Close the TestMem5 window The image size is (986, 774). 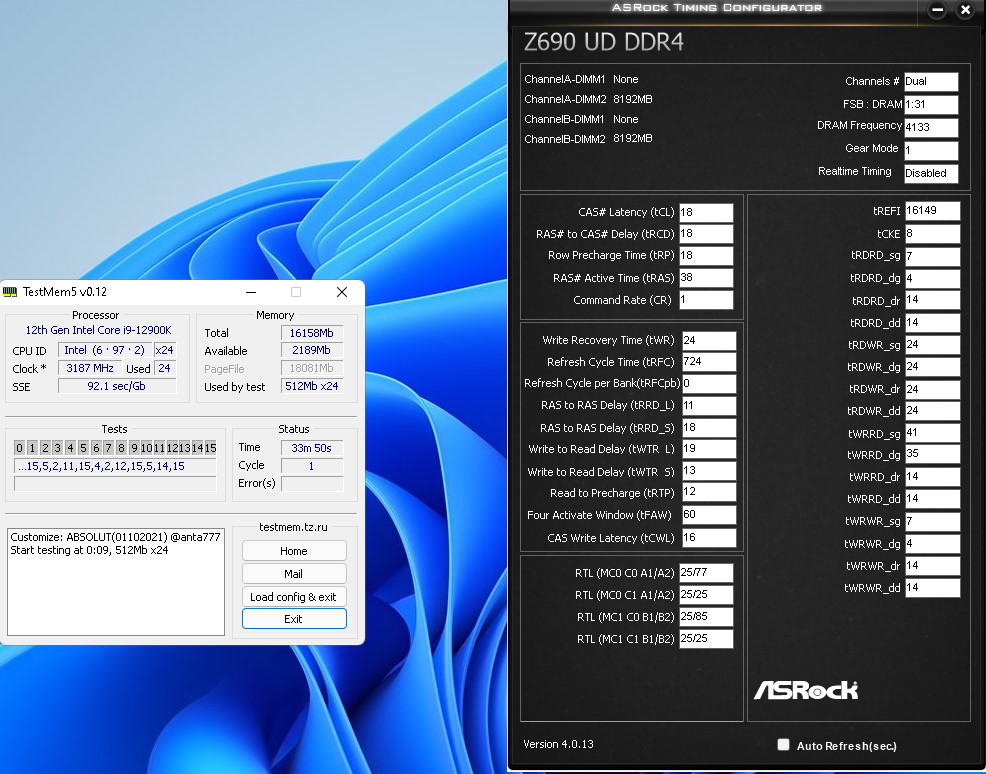coord(341,292)
